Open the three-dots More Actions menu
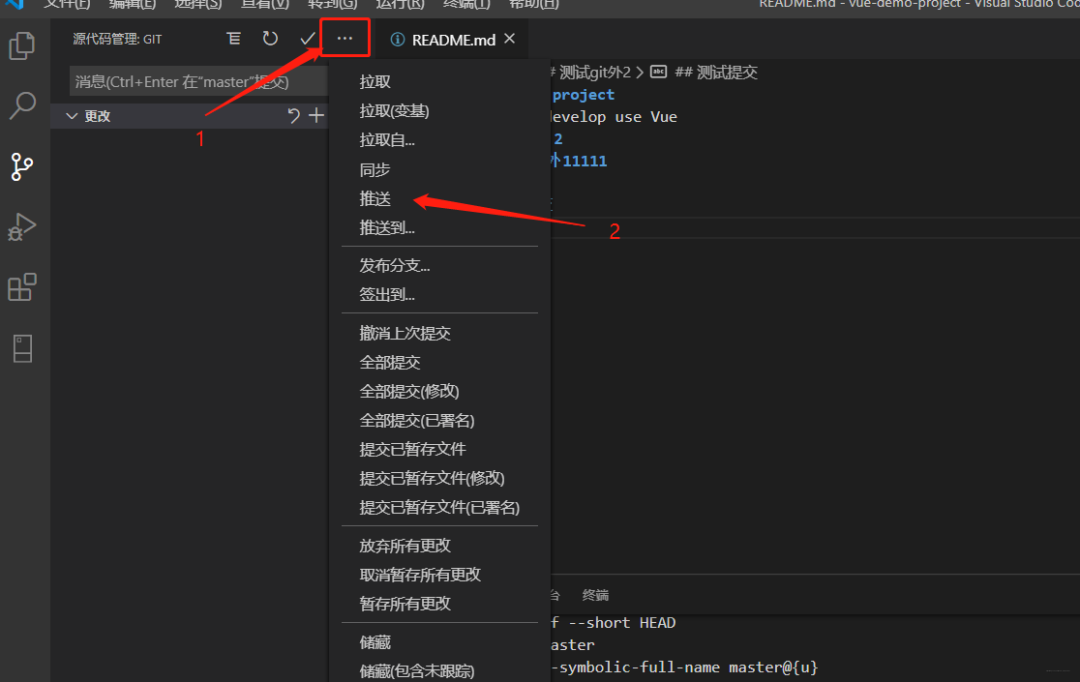Screen dimensions: 1080x682 tap(345, 39)
